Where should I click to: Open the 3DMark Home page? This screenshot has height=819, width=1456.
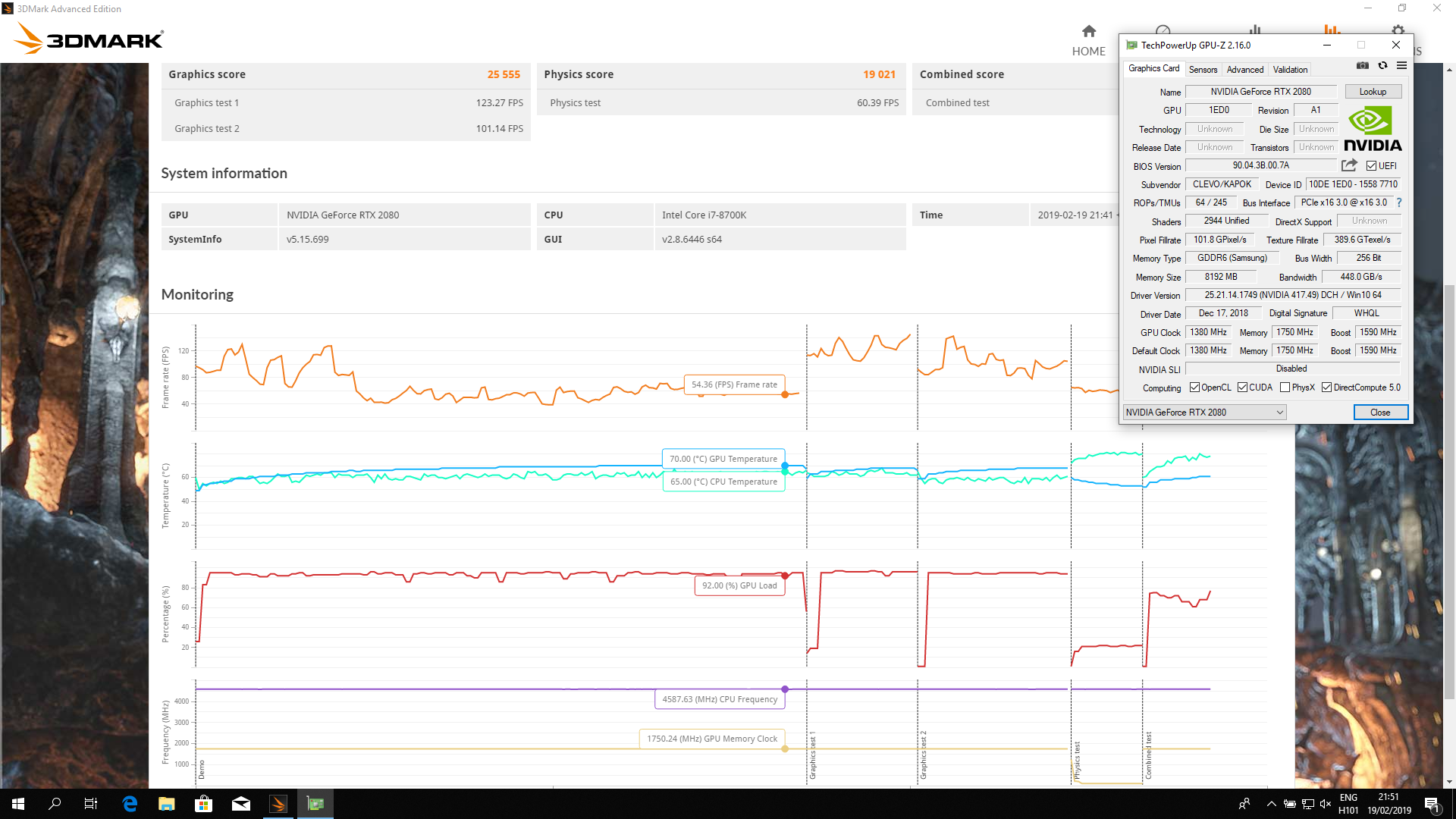pos(1088,40)
